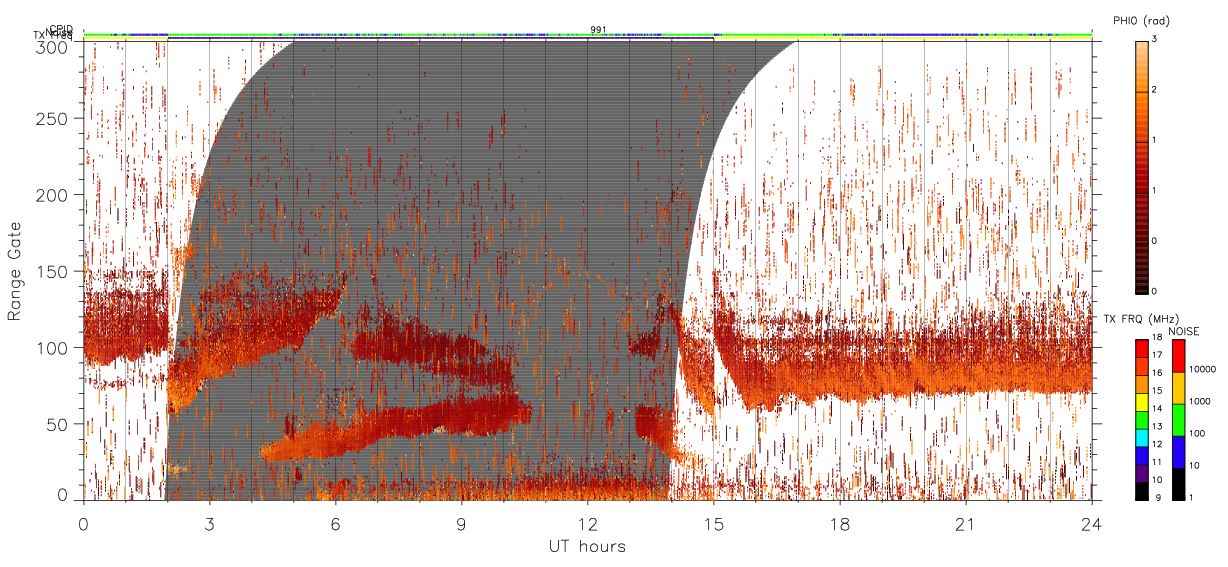Screen dimensions: 1228x567
Task: Click the purple 10–11 MHz swatch in TX FRQ legend
Action: pyautogui.click(x=1141, y=473)
